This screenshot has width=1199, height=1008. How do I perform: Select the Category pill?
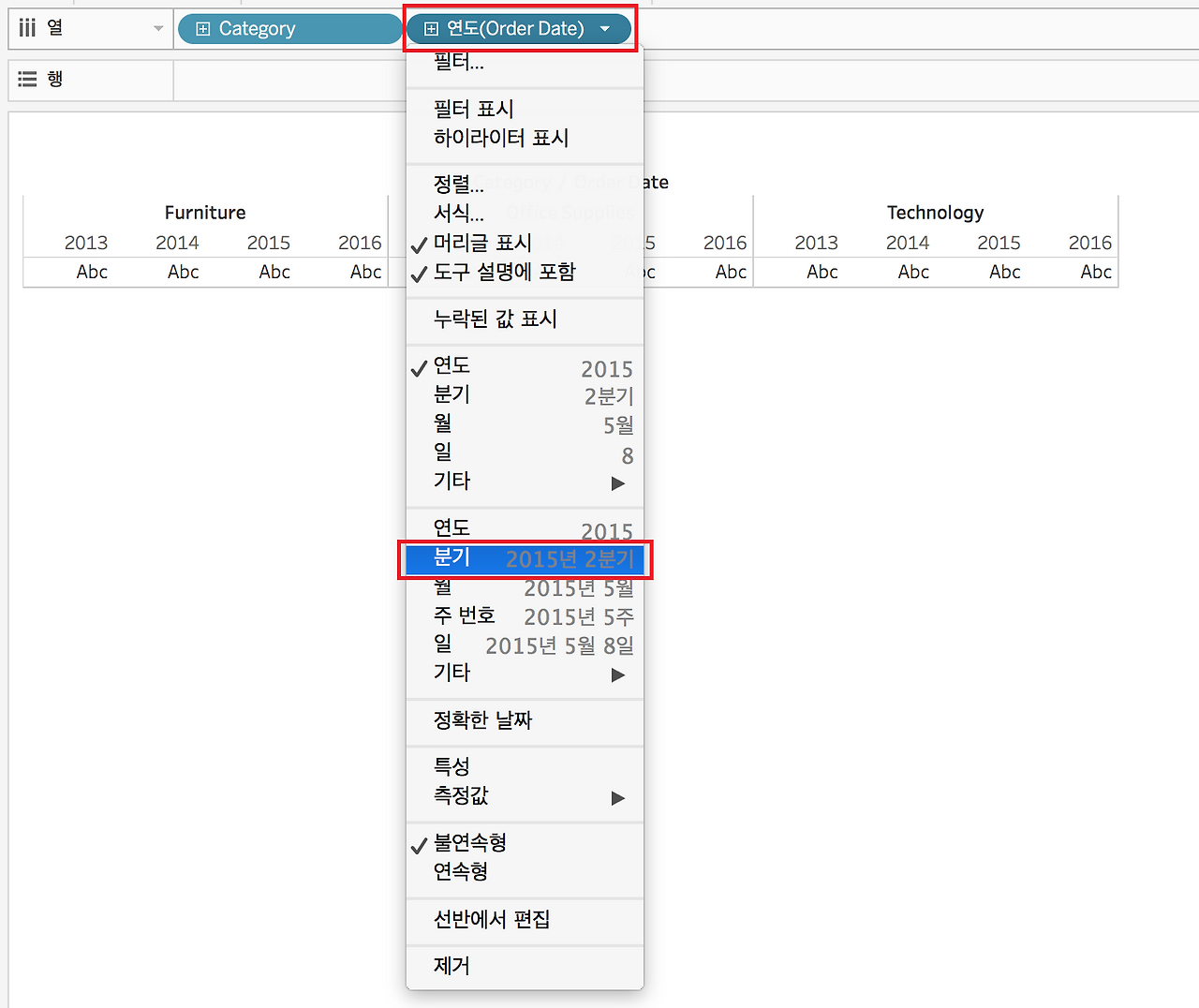pos(289,29)
